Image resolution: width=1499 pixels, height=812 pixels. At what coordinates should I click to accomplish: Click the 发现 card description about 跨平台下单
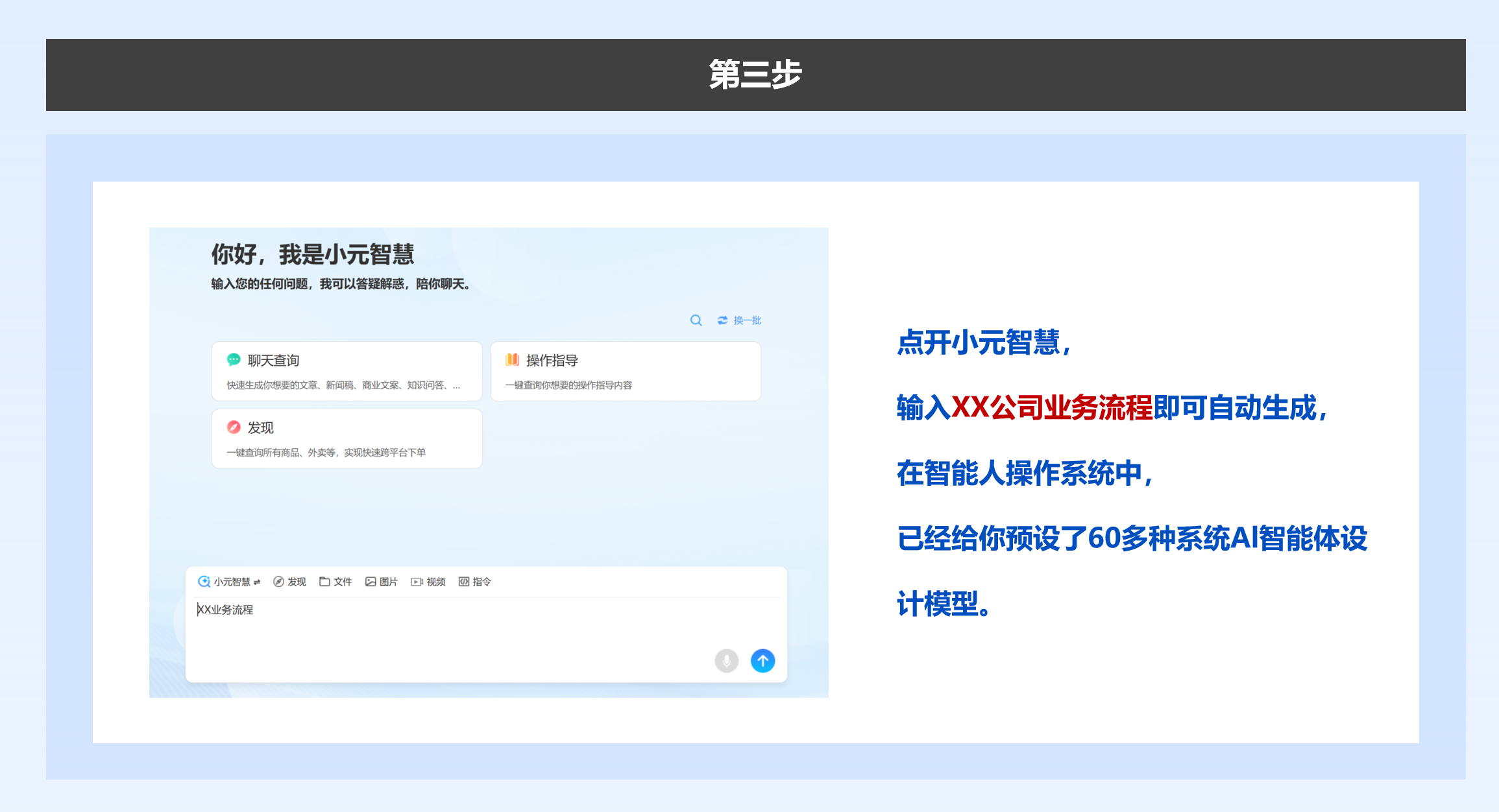(x=326, y=453)
